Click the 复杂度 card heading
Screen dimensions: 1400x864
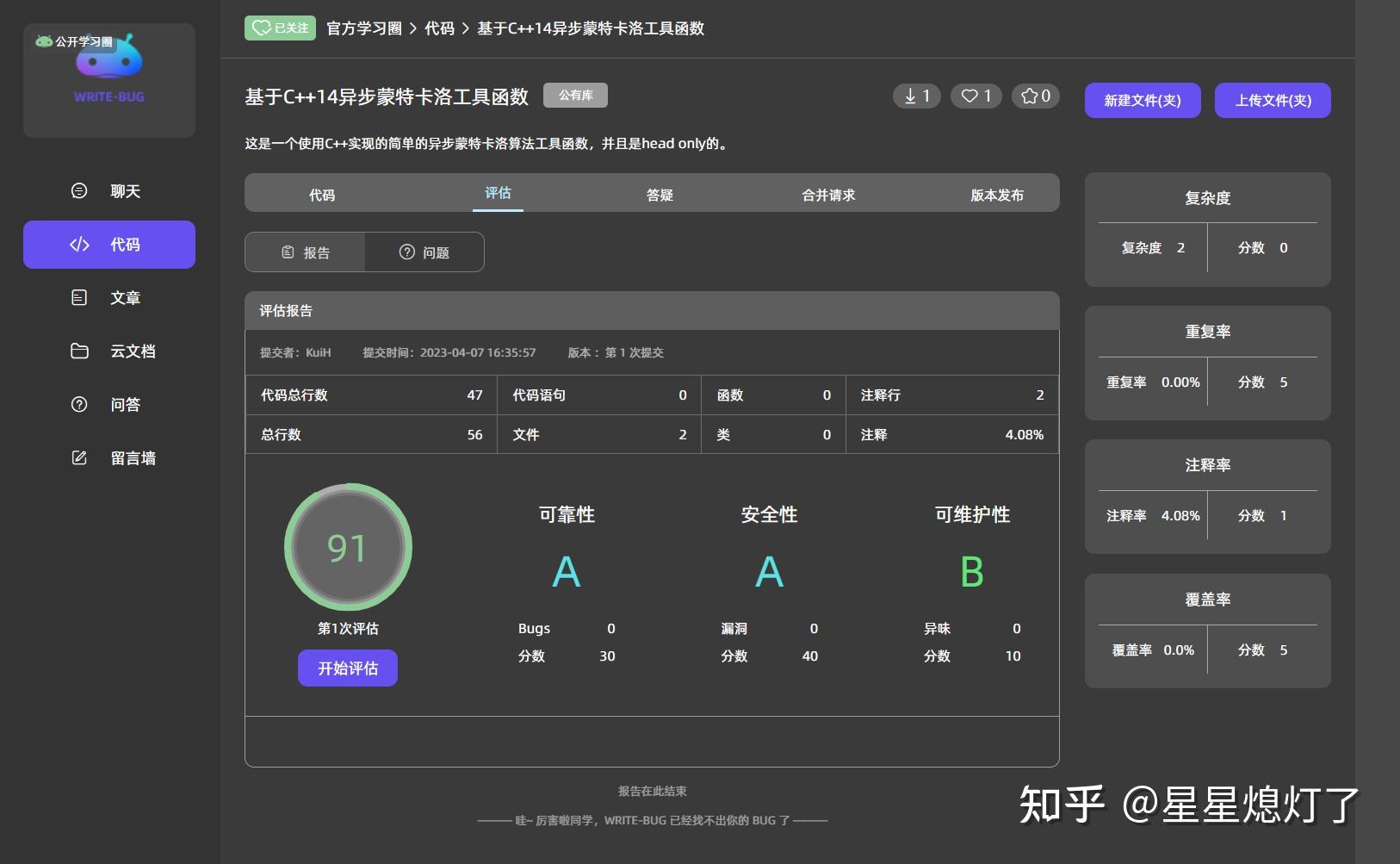click(1208, 198)
